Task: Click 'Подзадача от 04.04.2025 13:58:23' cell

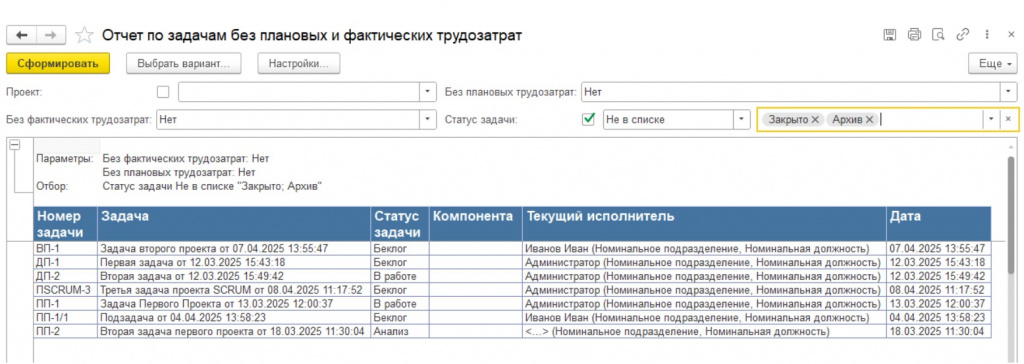Action: (234, 318)
